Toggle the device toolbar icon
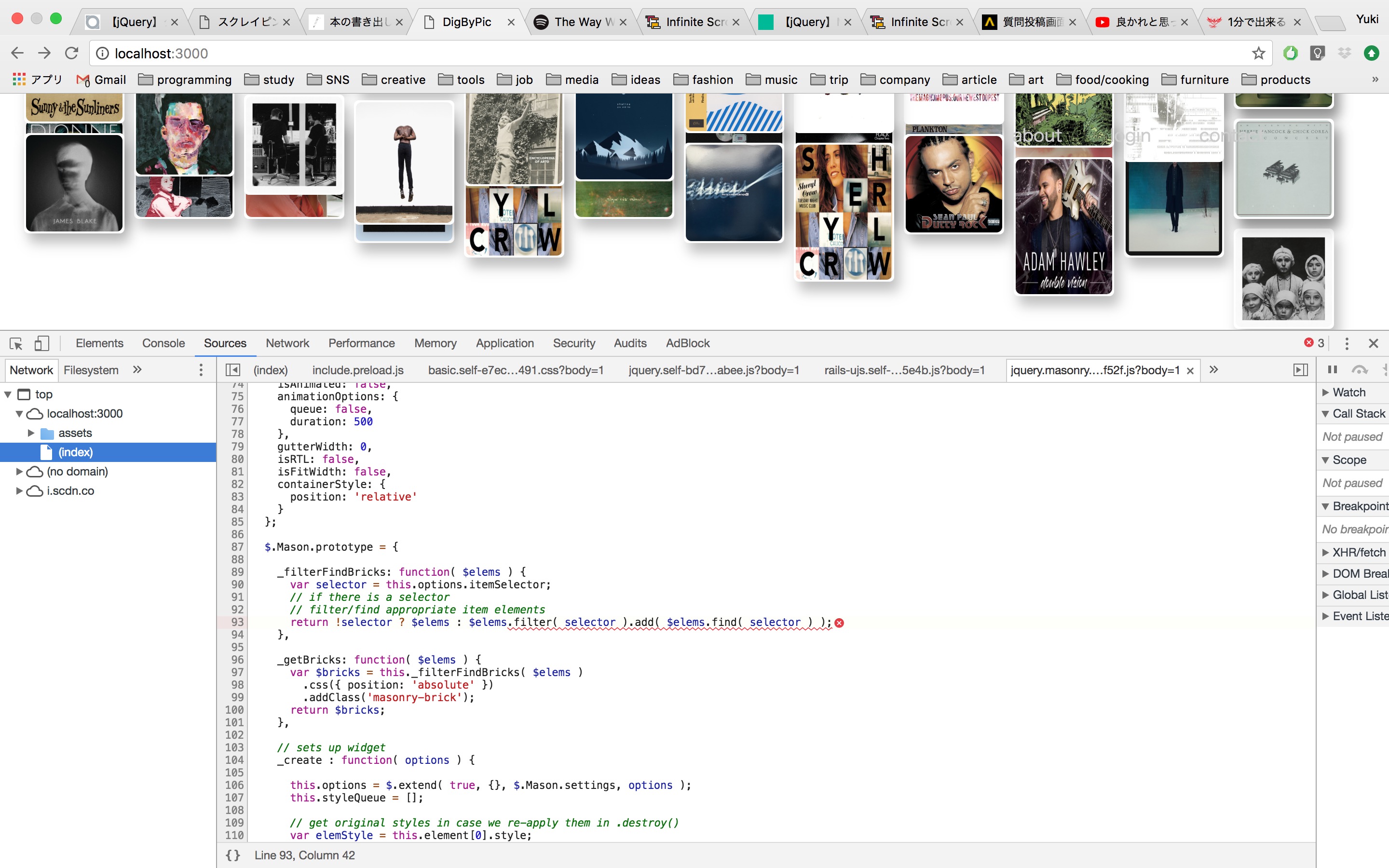Screen dimensions: 1389x868 pyautogui.click(x=42, y=343)
